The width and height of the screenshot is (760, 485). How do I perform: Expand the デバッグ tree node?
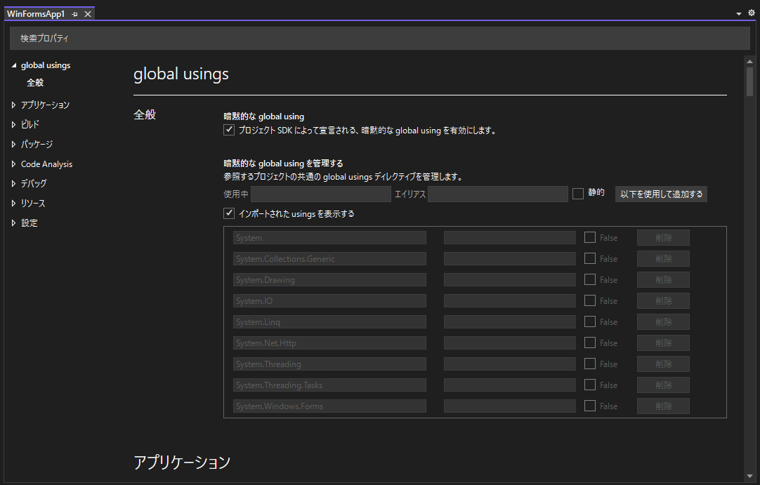(14, 184)
